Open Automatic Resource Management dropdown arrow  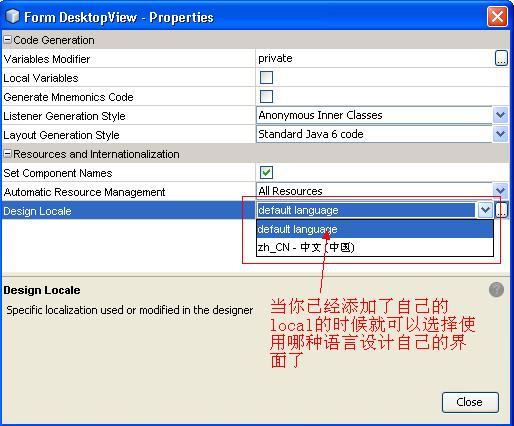click(x=500, y=191)
